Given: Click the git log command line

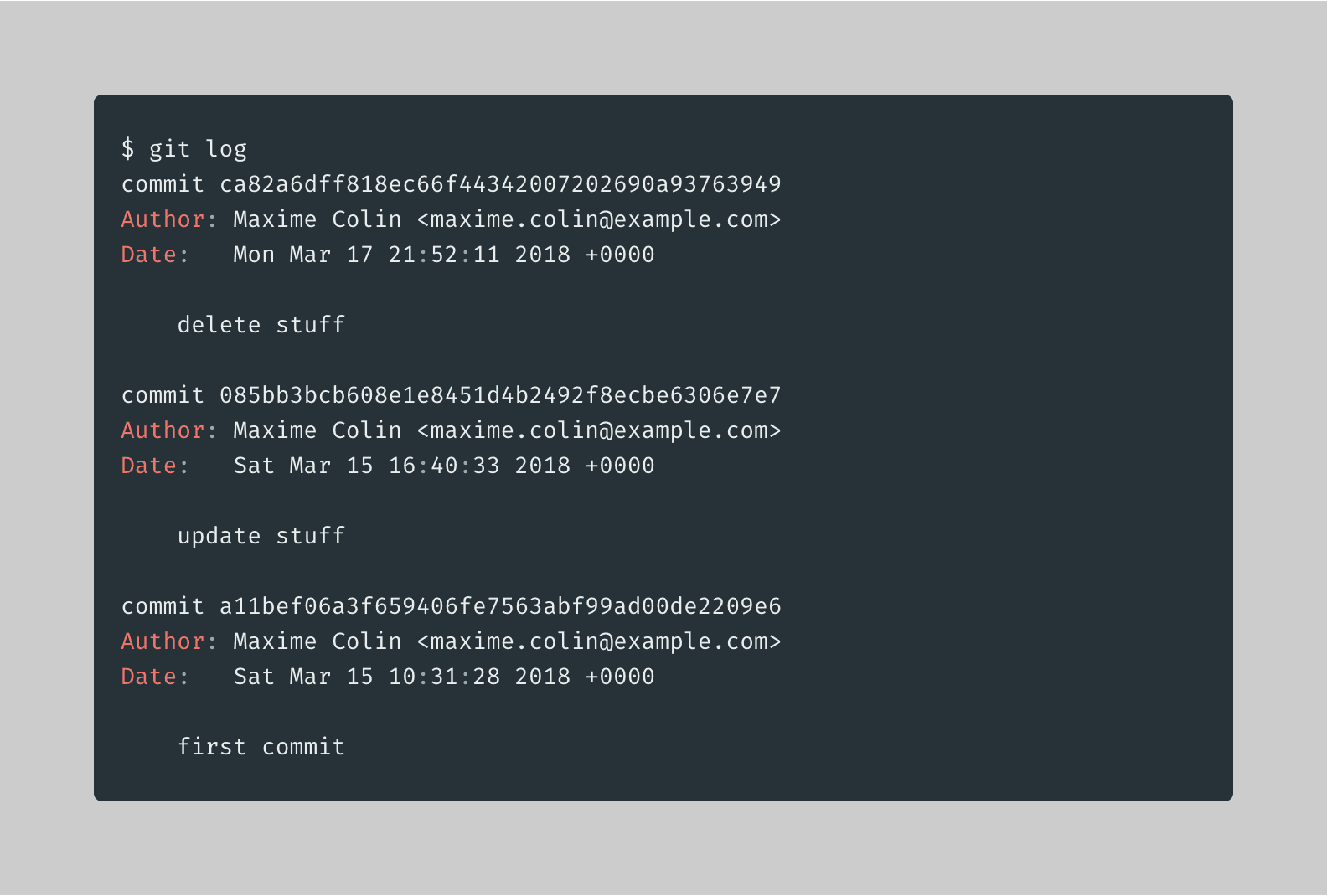Looking at the screenshot, I should pyautogui.click(x=183, y=149).
